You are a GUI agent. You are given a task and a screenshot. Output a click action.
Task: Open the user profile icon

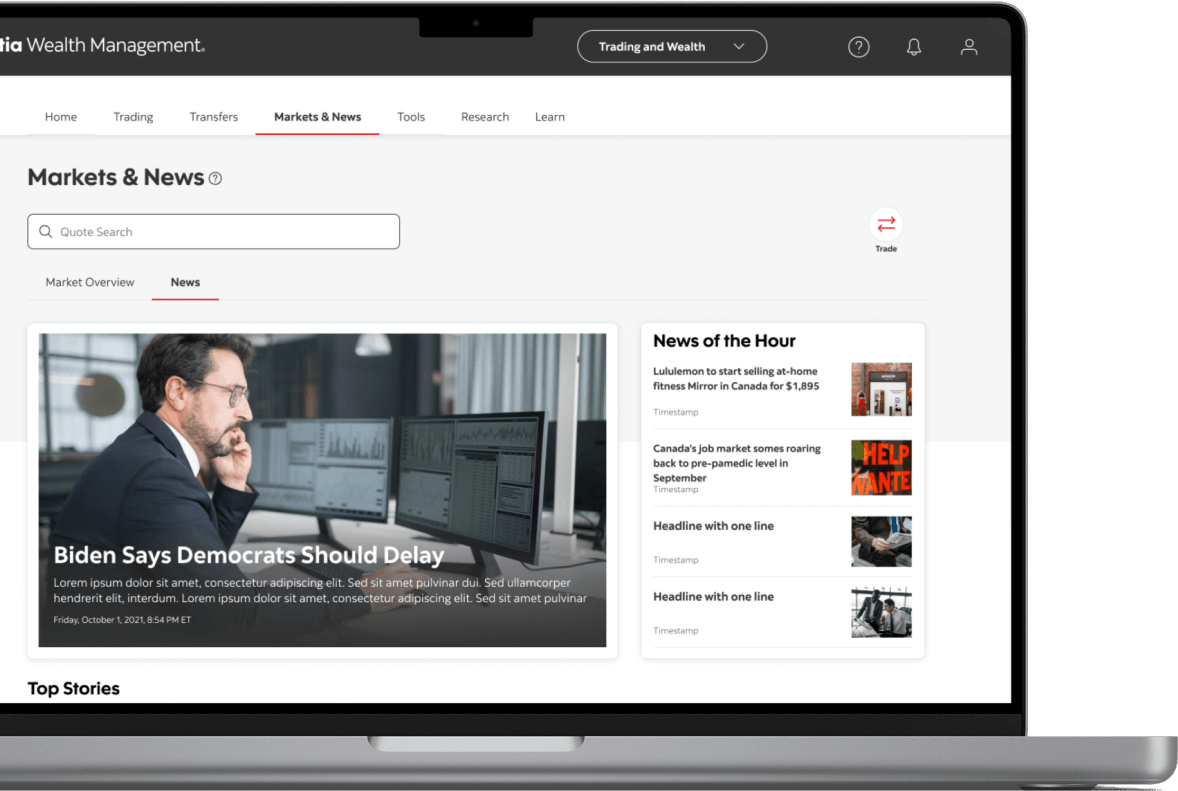pos(968,47)
